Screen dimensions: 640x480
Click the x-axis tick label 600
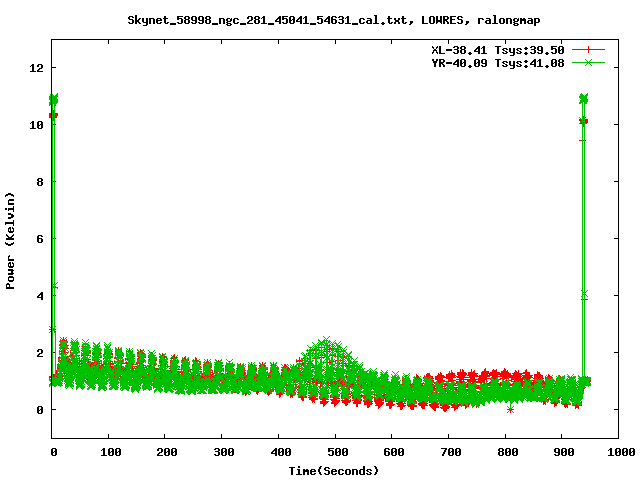(394, 452)
